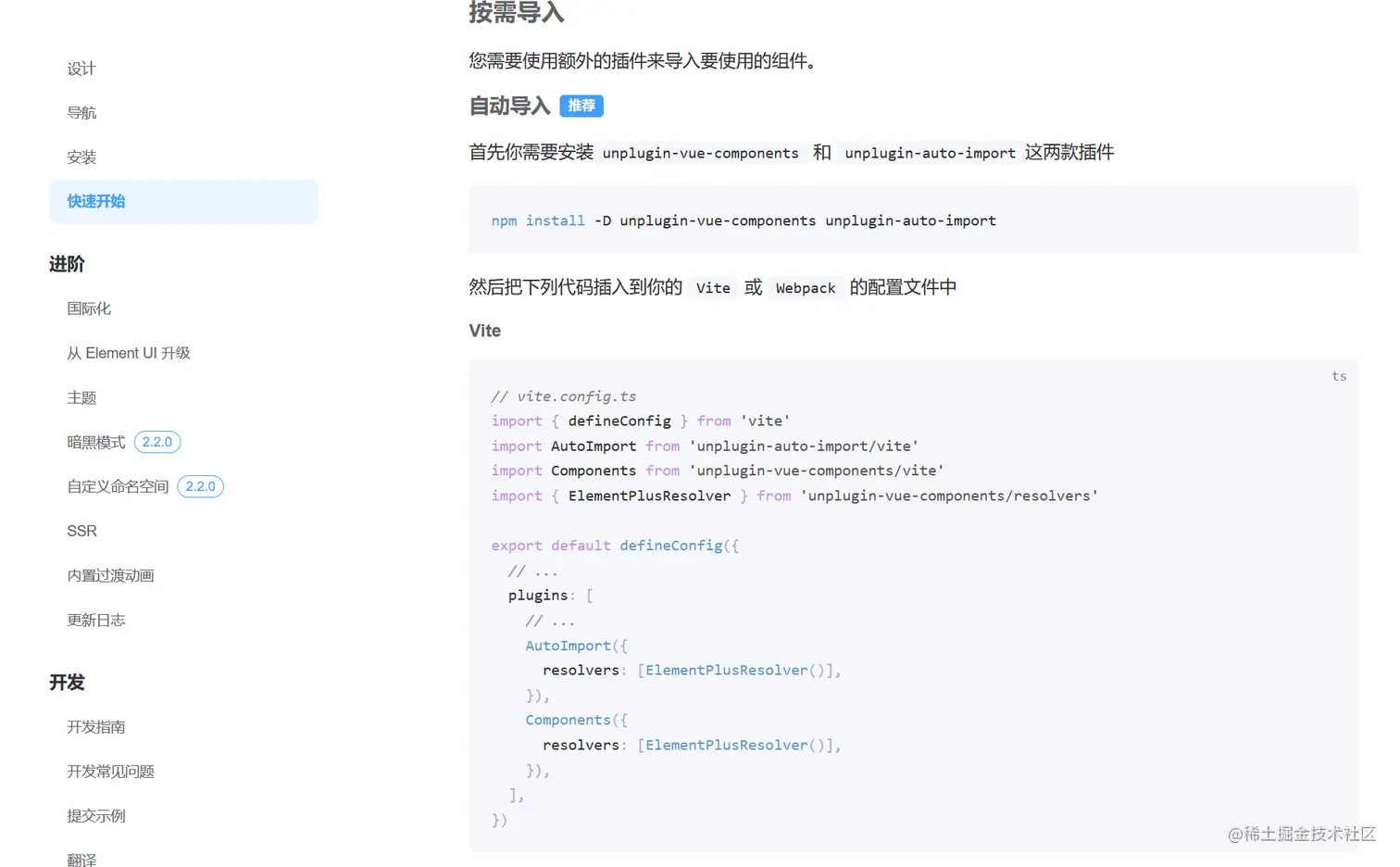Select the highlighted 快速开始 sidebar item
This screenshot has width=1400, height=867.
click(x=183, y=201)
